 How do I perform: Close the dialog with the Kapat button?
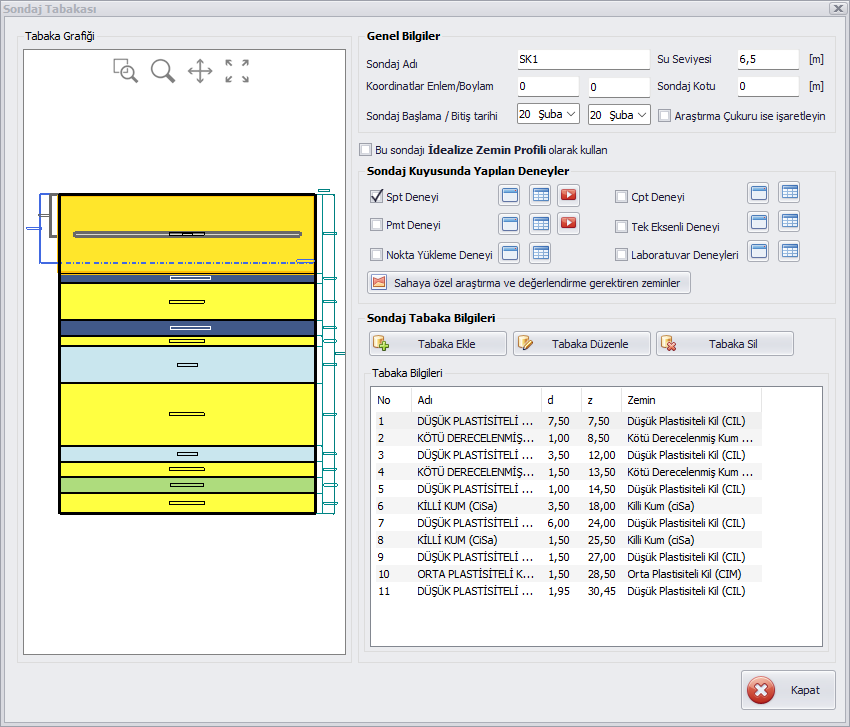[788, 690]
